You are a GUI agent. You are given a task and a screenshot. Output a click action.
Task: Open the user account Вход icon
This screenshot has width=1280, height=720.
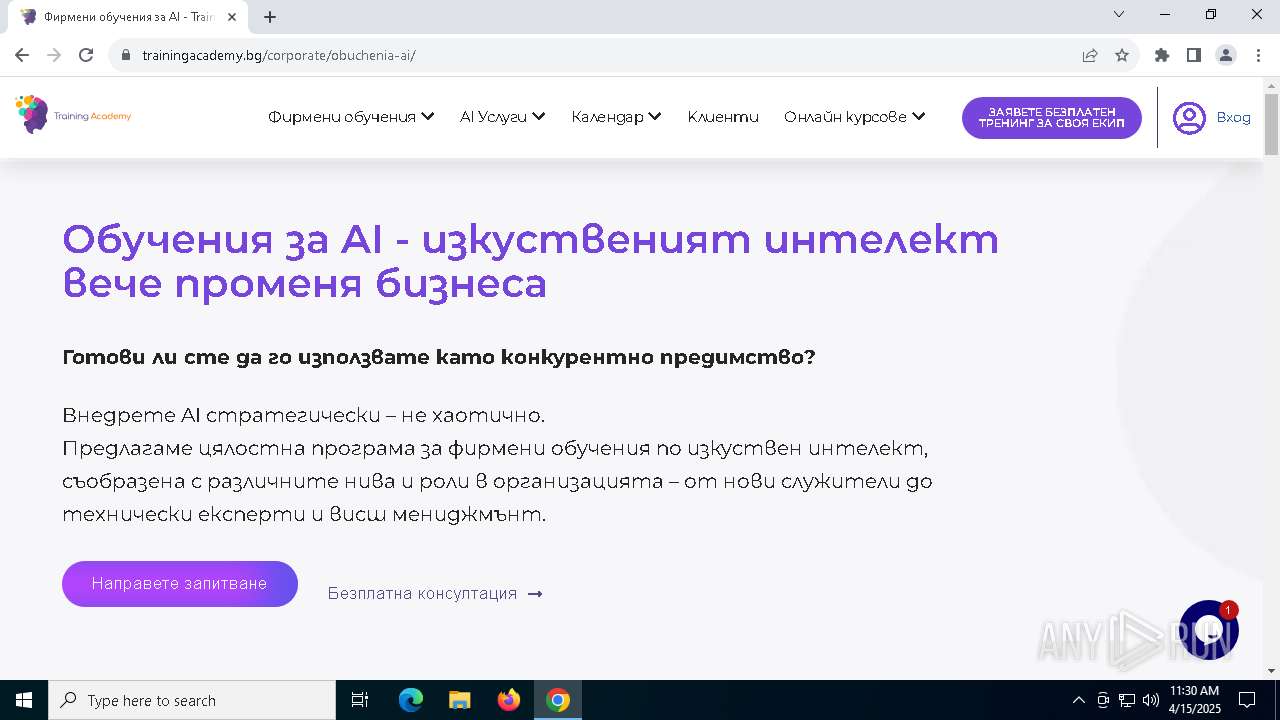pyautogui.click(x=1189, y=118)
